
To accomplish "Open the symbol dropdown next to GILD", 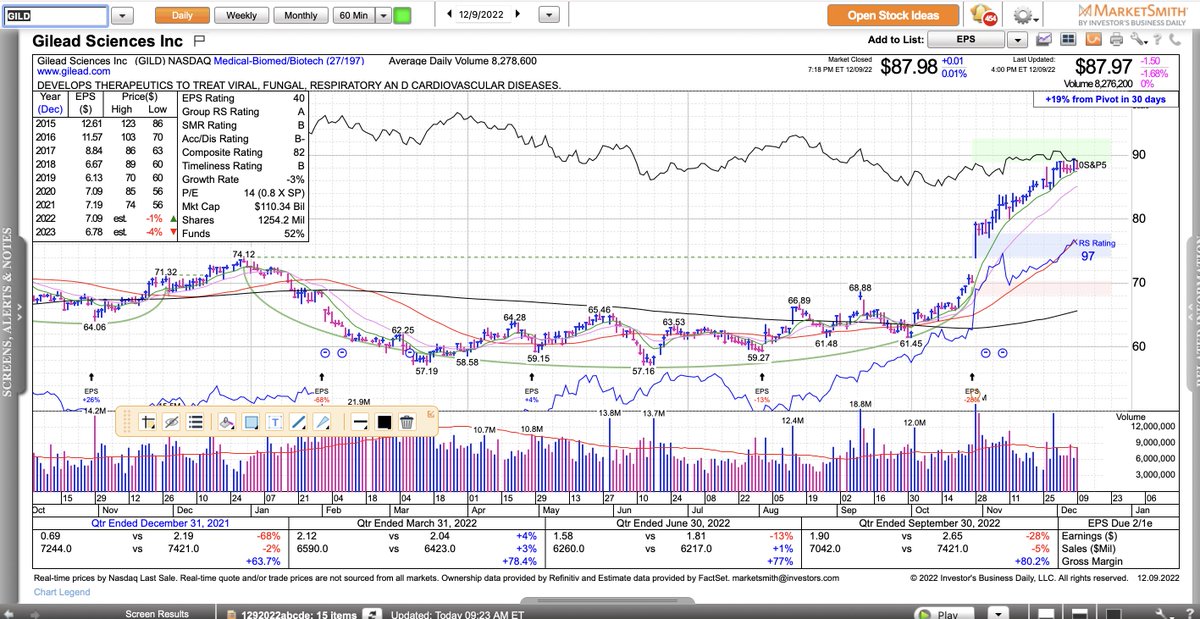I will (122, 16).
